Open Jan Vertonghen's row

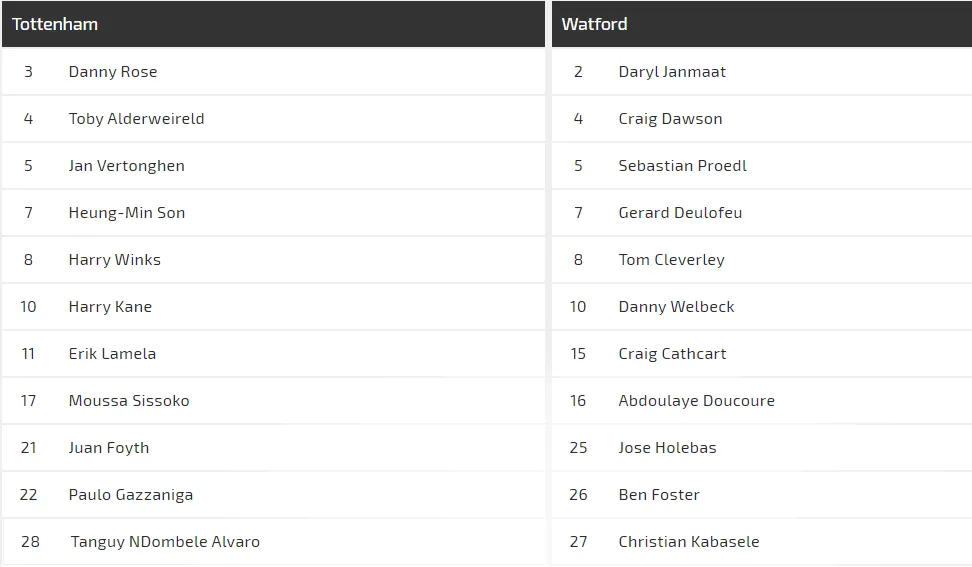click(x=126, y=166)
